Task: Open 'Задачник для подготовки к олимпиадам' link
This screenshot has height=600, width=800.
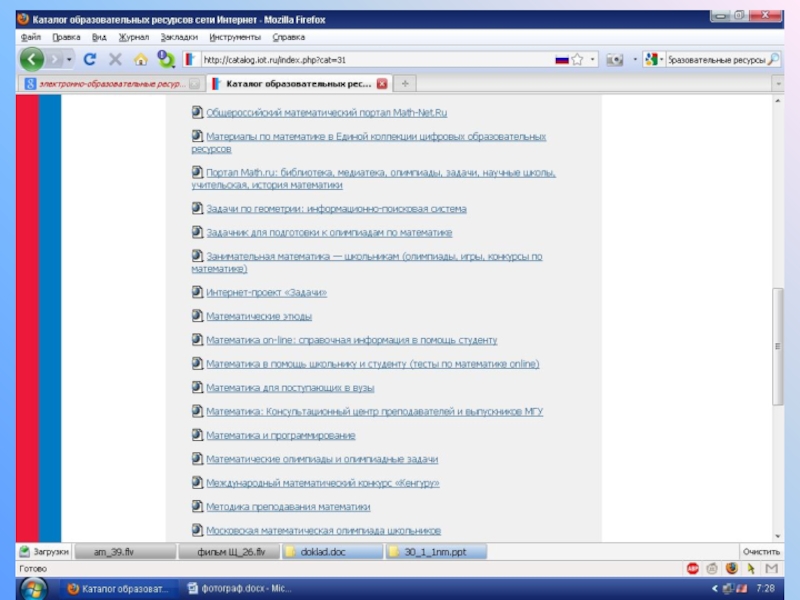Action: pyautogui.click(x=329, y=233)
